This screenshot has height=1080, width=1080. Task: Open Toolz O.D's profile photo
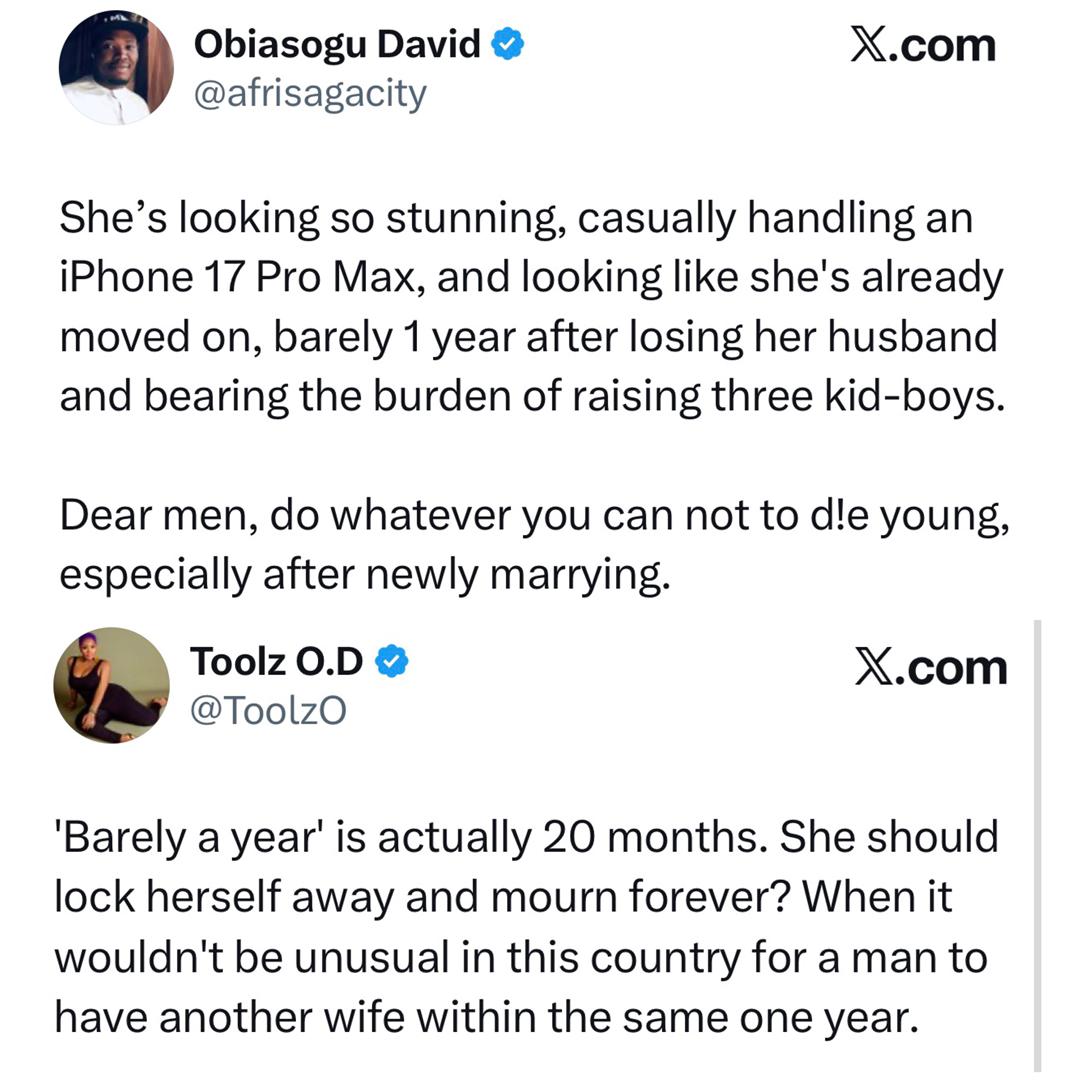pos(111,685)
